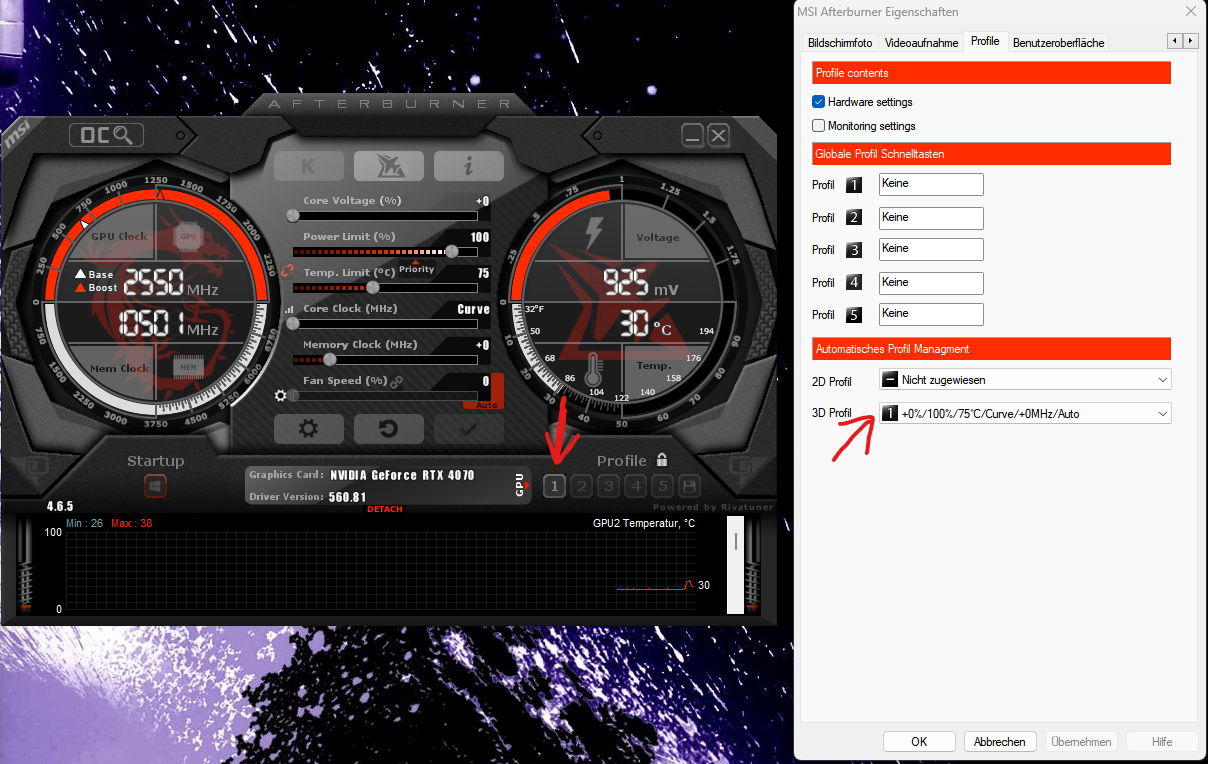Screen dimensions: 1208x764
Task: Click the GPU chip icon on gauge
Action: (188, 237)
